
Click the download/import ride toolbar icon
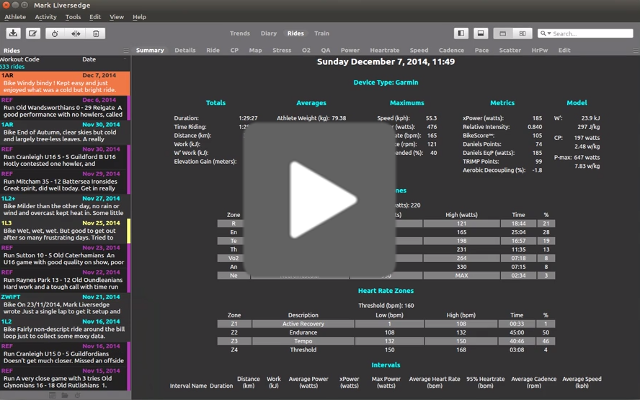point(13,33)
